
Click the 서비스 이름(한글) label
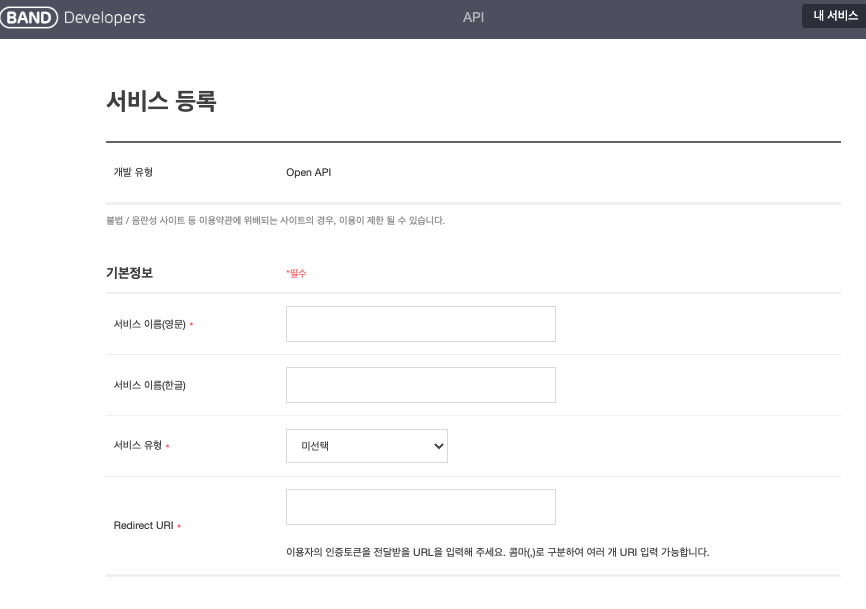pos(150,385)
